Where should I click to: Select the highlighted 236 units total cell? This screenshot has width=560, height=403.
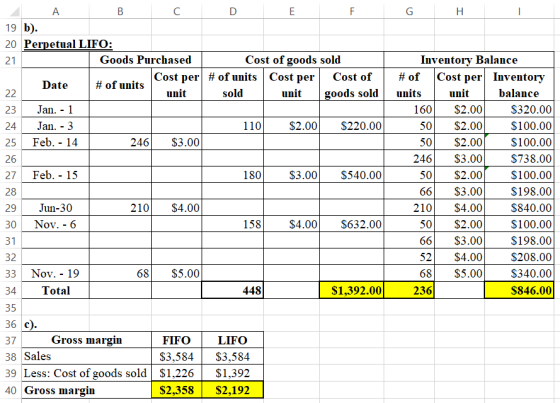click(409, 290)
